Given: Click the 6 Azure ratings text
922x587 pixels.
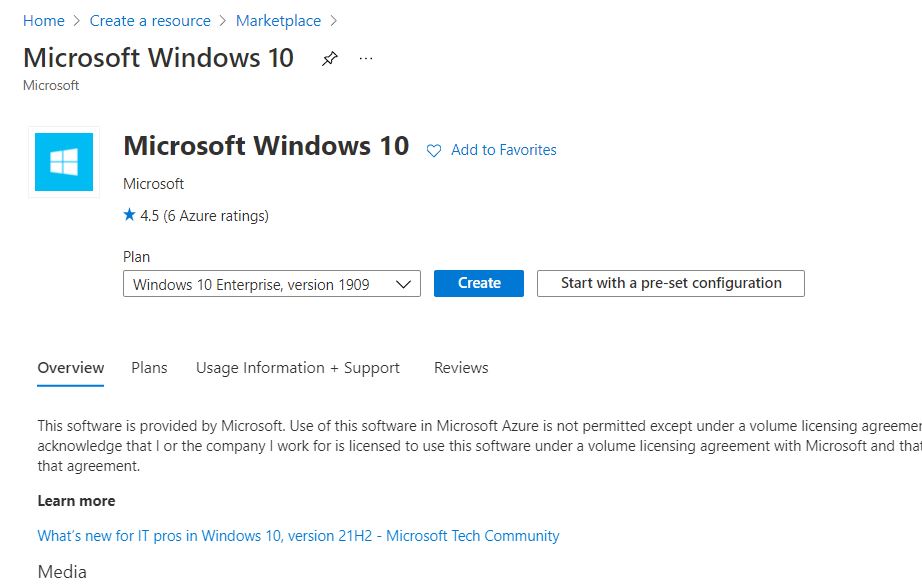Looking at the screenshot, I should click(216, 215).
